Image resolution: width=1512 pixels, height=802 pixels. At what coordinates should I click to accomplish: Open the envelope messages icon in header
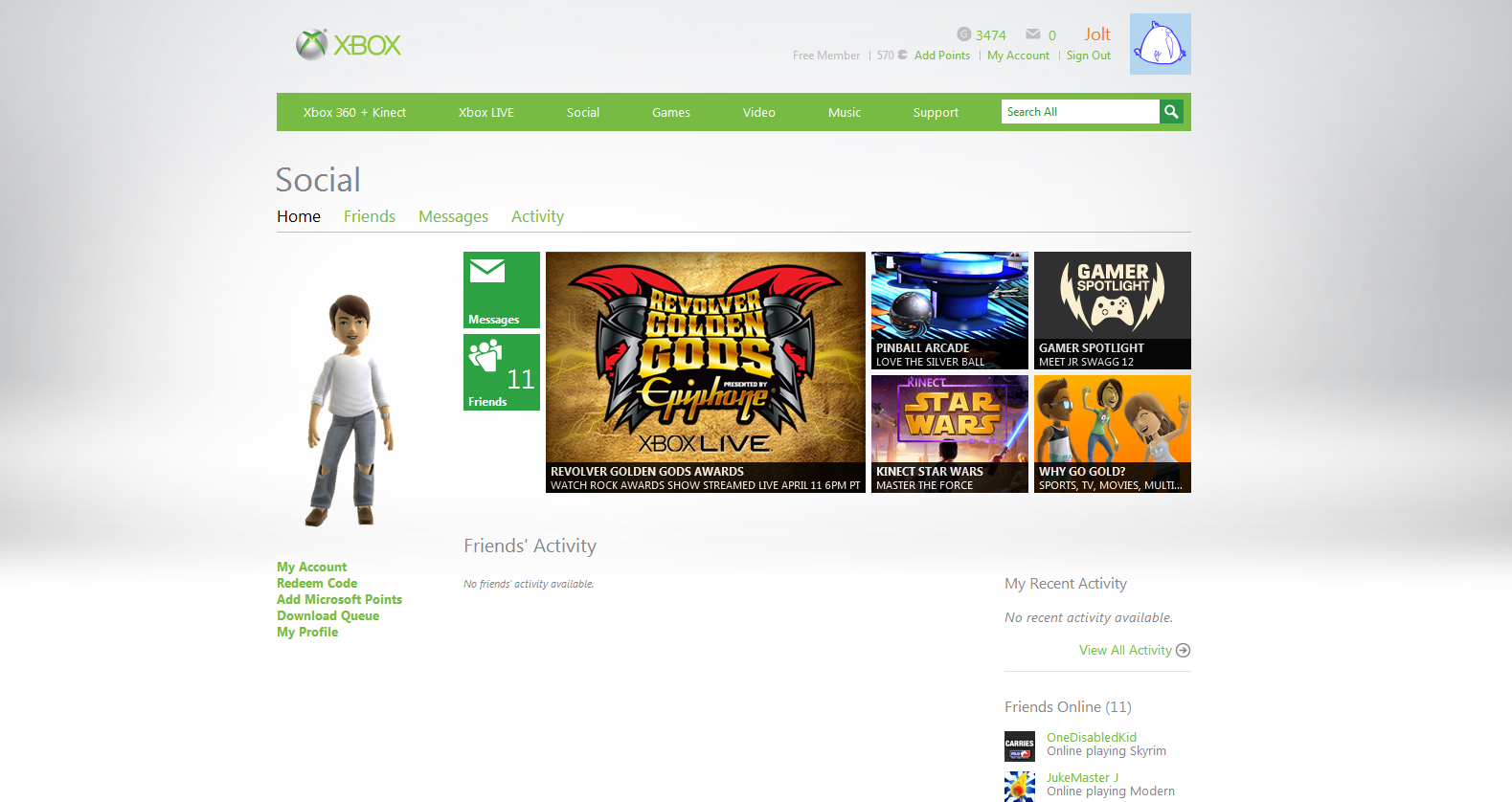click(x=1032, y=34)
